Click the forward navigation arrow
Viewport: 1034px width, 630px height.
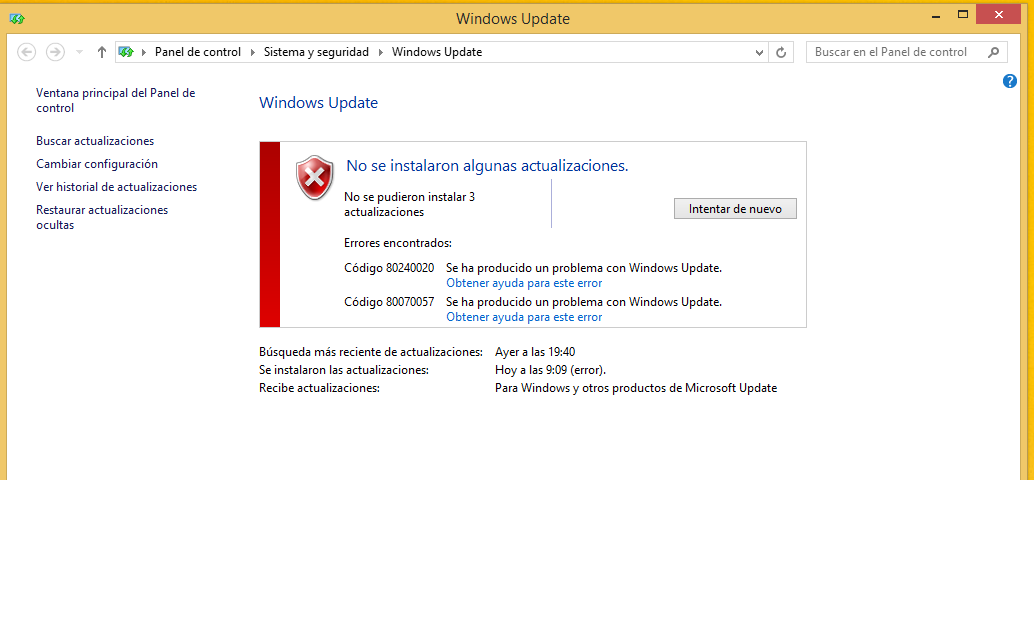(x=55, y=52)
